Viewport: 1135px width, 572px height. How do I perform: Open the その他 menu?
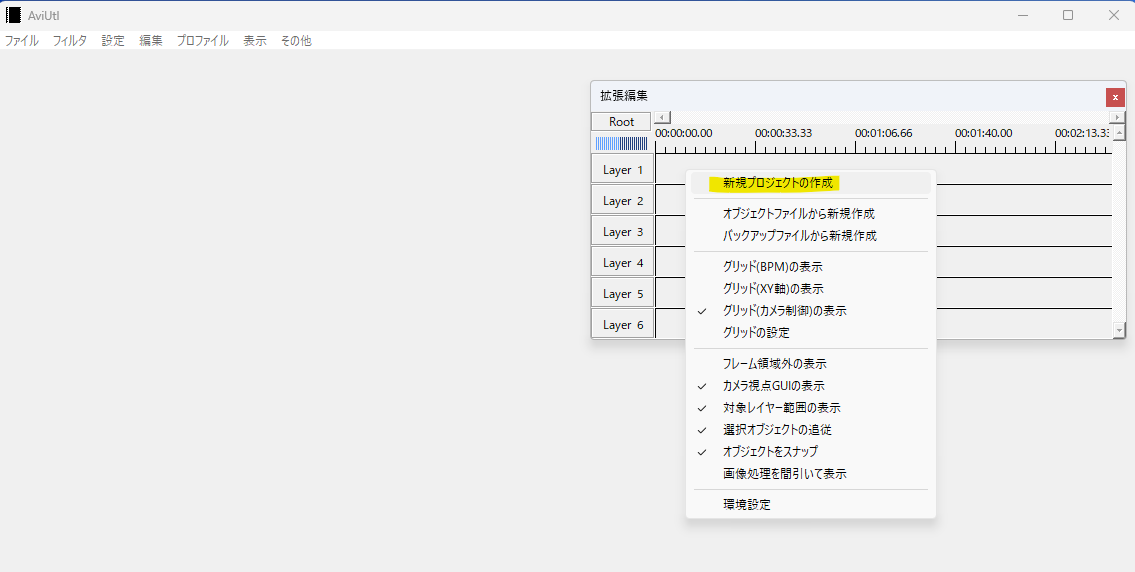[x=295, y=41]
